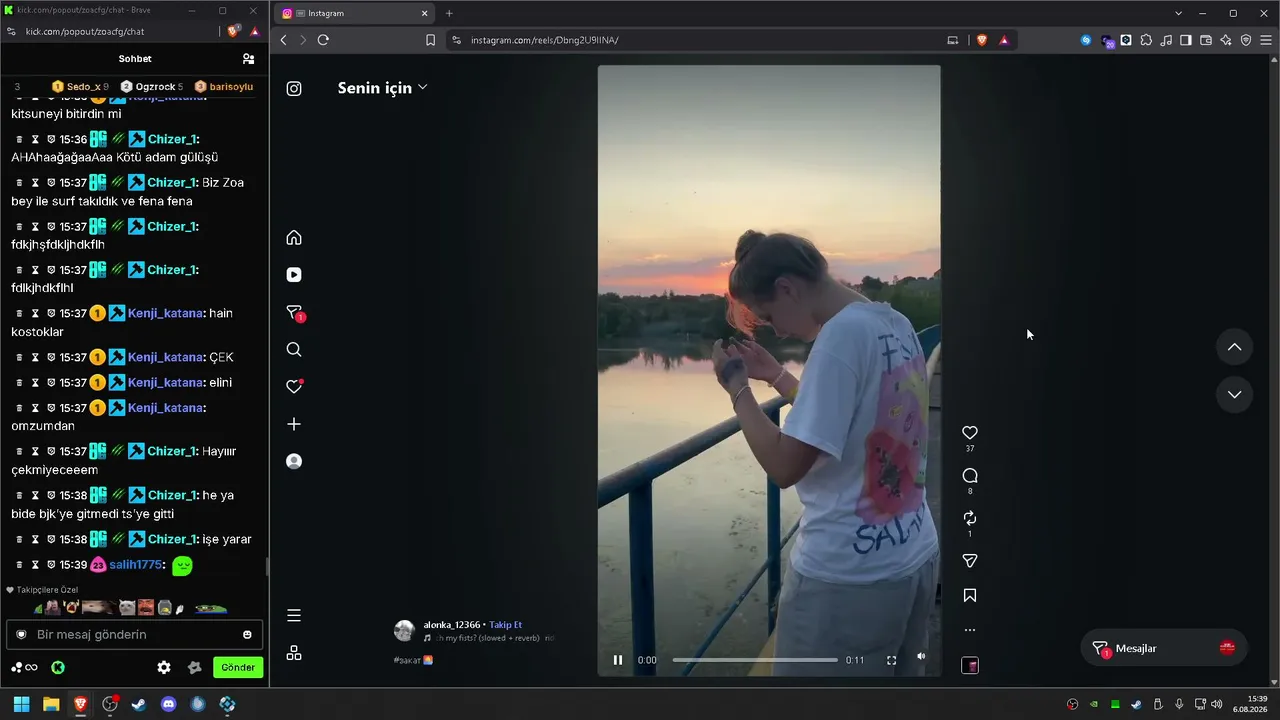Expand the 'Senin için' feed dropdown
1280x720 pixels.
[x=383, y=88]
